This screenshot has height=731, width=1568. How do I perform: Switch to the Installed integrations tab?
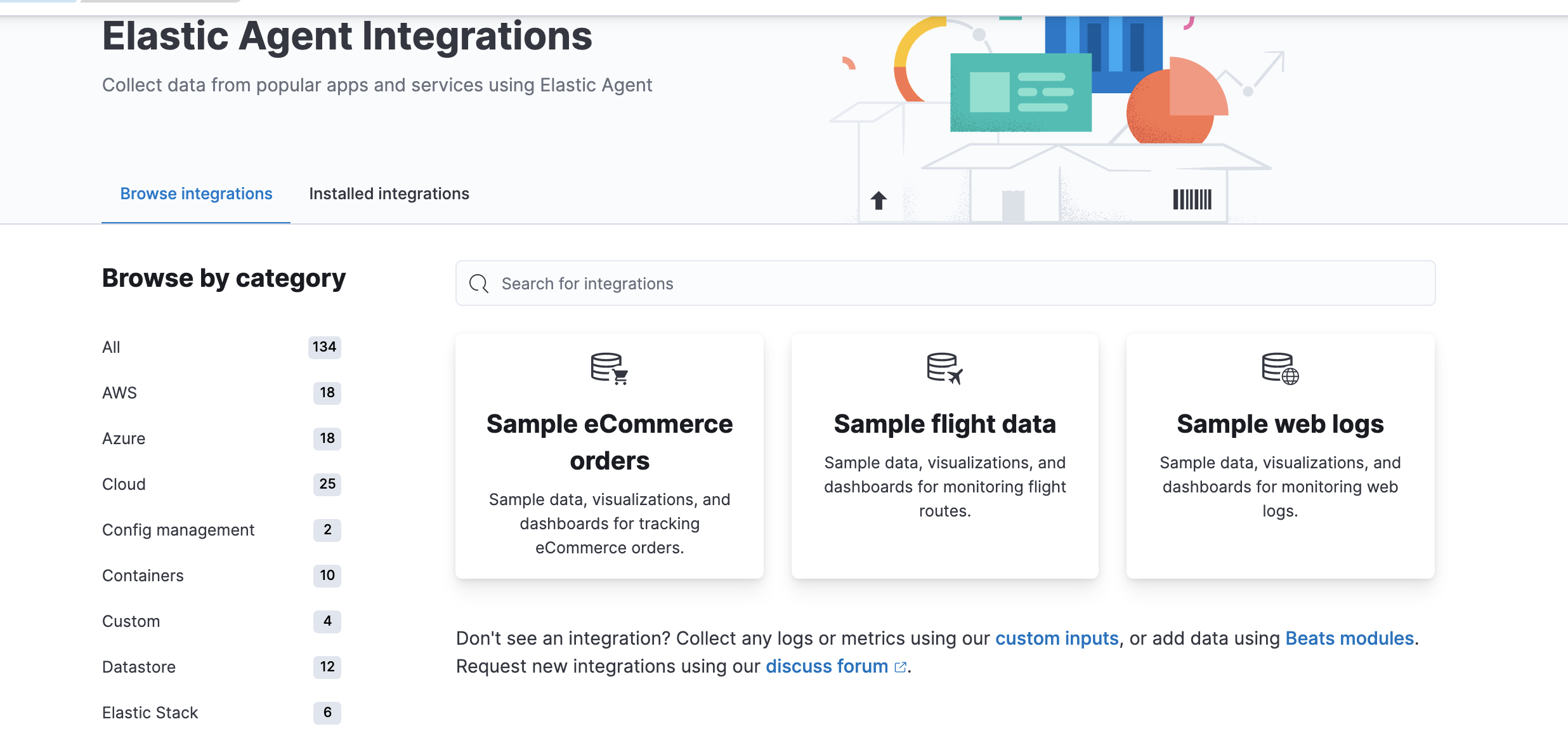(389, 194)
